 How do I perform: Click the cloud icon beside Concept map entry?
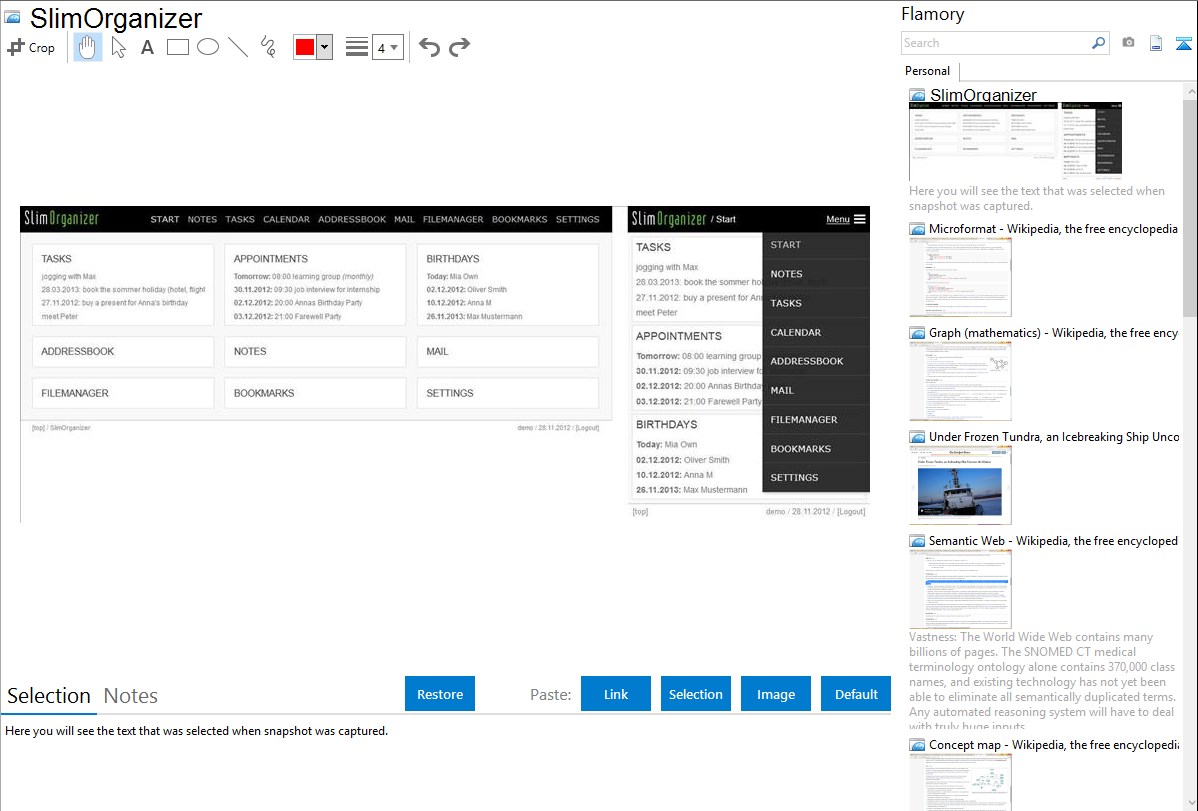[918, 745]
